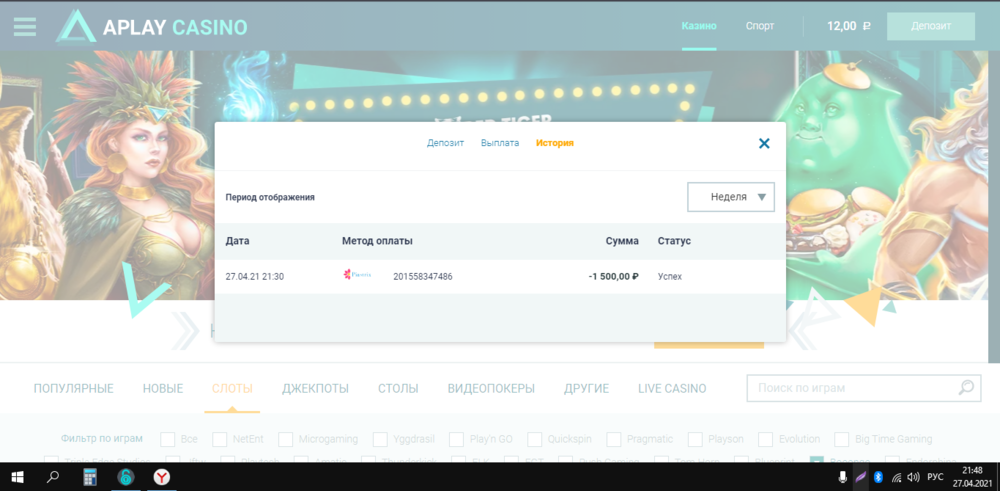Image resolution: width=1000 pixels, height=491 pixels.
Task: Select the ВИДЕОПОКЕРЫ games category
Action: (491, 388)
